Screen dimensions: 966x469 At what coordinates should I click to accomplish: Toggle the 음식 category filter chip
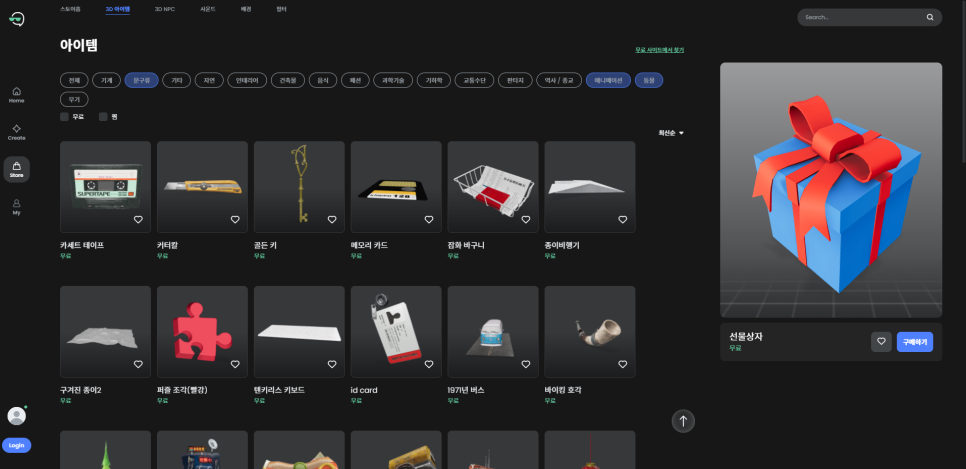pos(323,80)
